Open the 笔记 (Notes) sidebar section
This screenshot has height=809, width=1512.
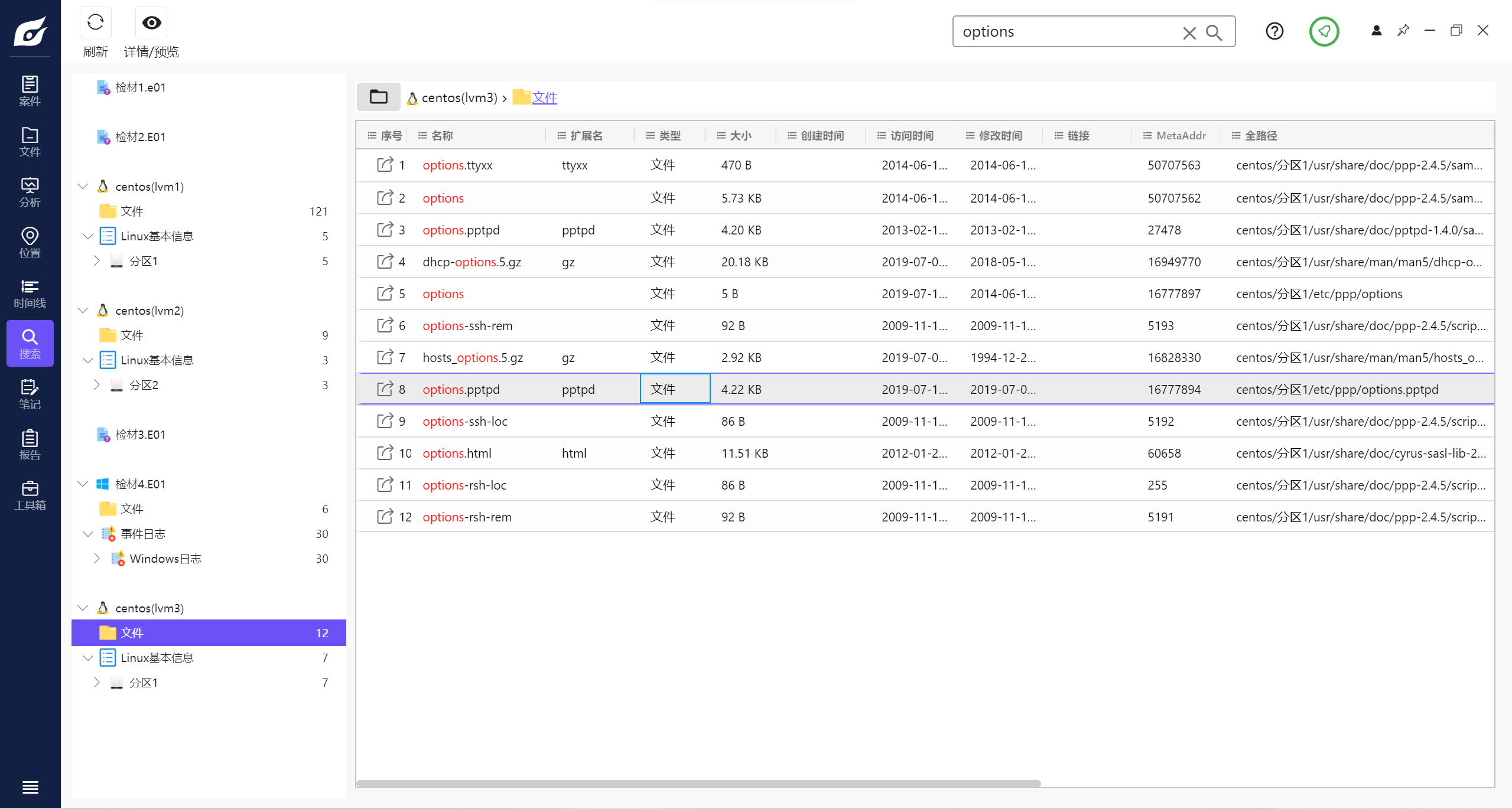click(30, 394)
